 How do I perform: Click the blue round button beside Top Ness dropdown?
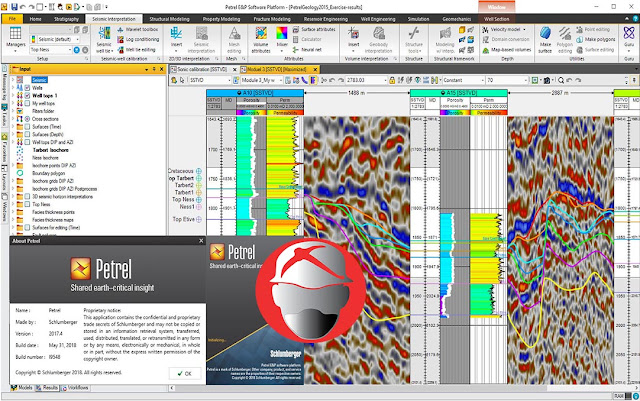pos(76,50)
